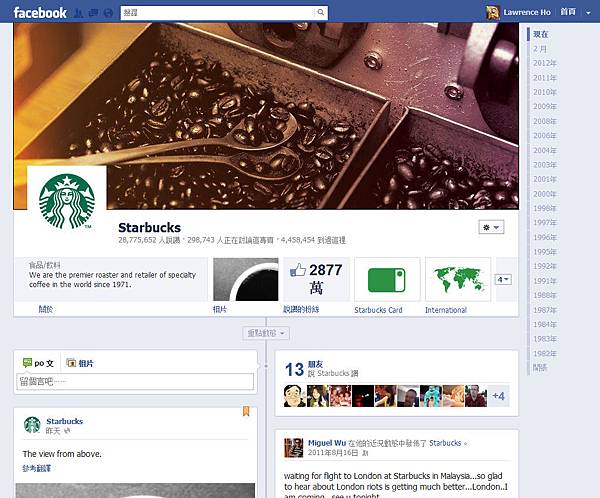Click the facebook logo
This screenshot has height=498, width=600.
[x=40, y=13]
